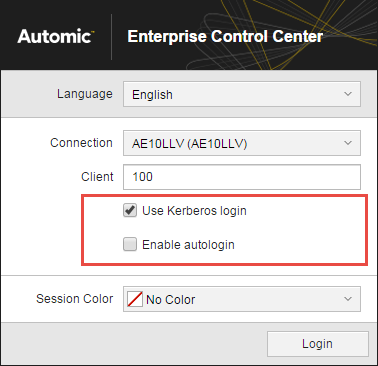378x366 pixels.
Task: Click the No Color slash swatch icon
Action: 135,299
